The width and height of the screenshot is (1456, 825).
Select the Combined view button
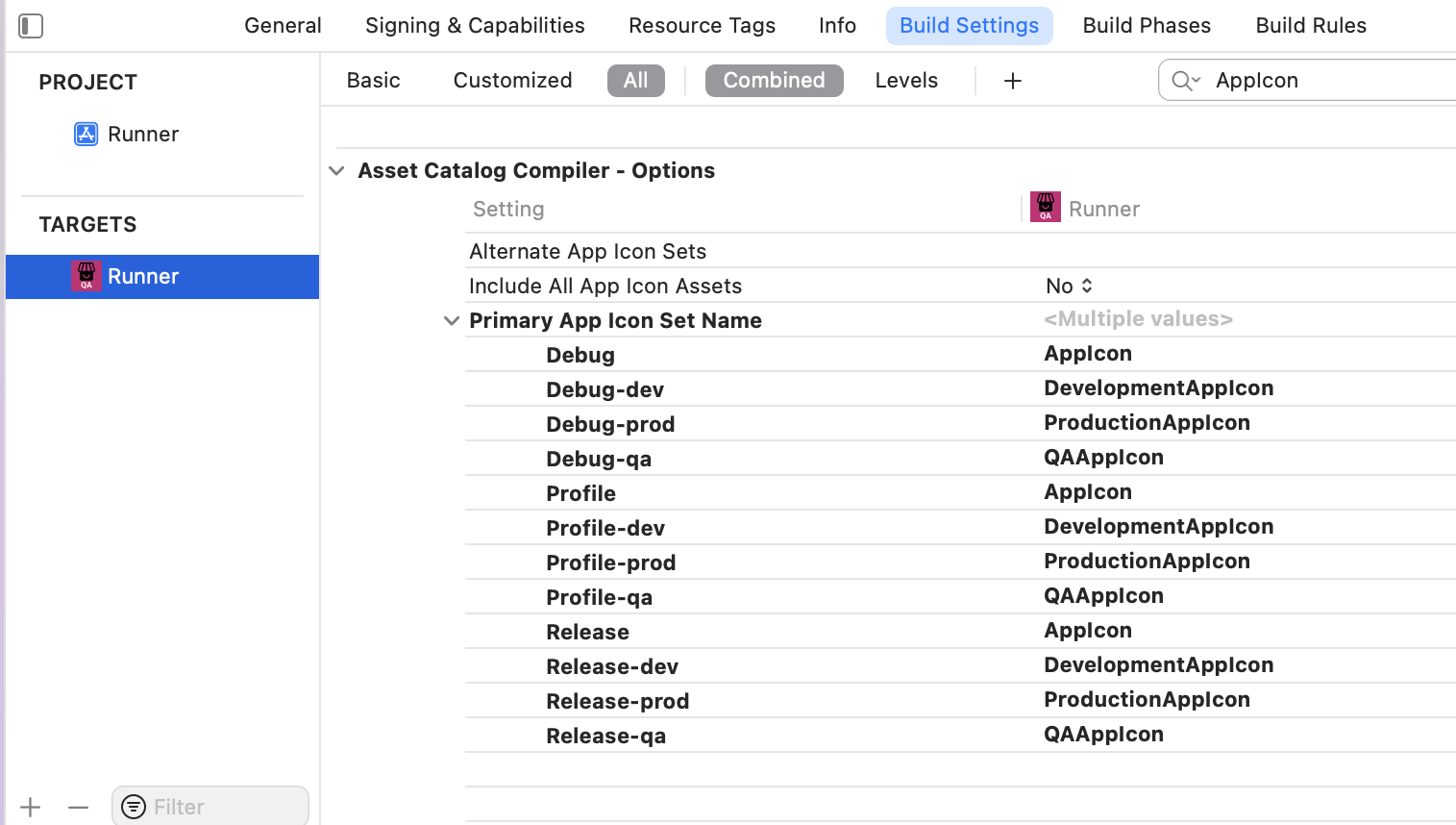point(774,81)
